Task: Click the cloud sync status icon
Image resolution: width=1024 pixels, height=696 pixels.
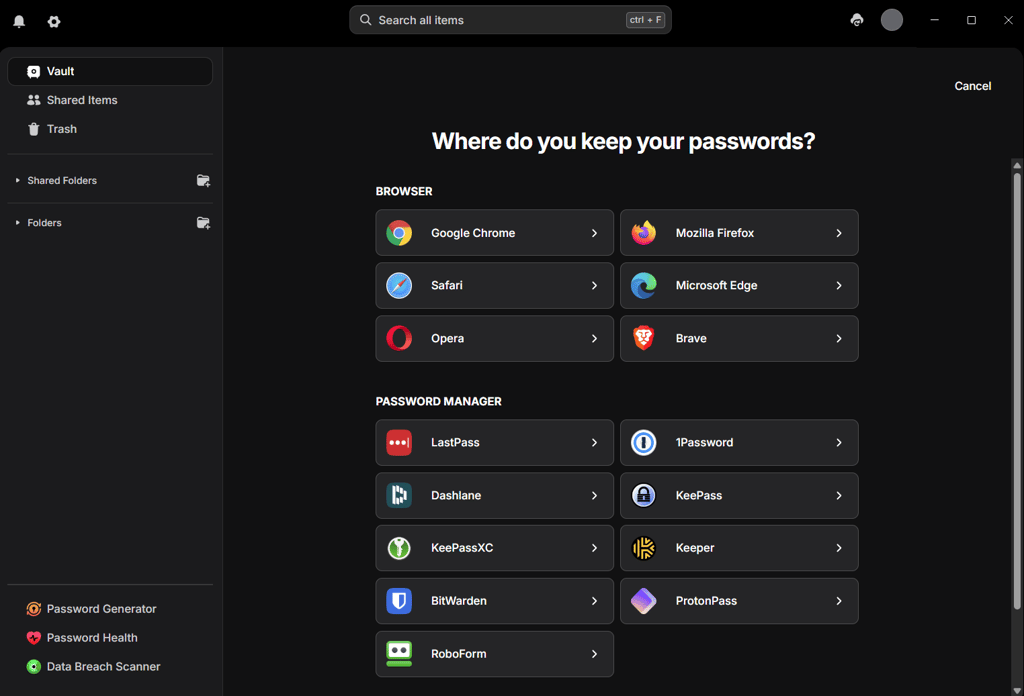Action: coord(857,20)
